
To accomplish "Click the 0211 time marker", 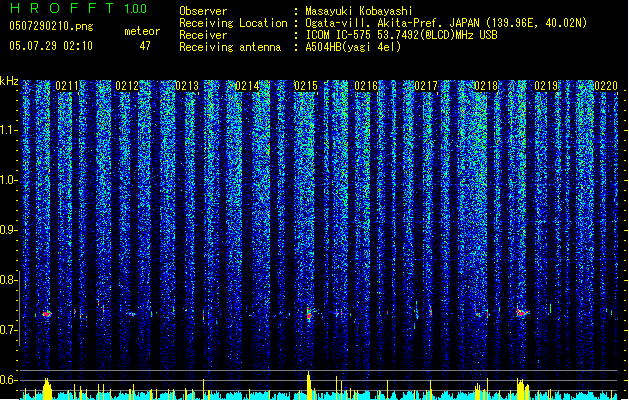I will click(67, 86).
